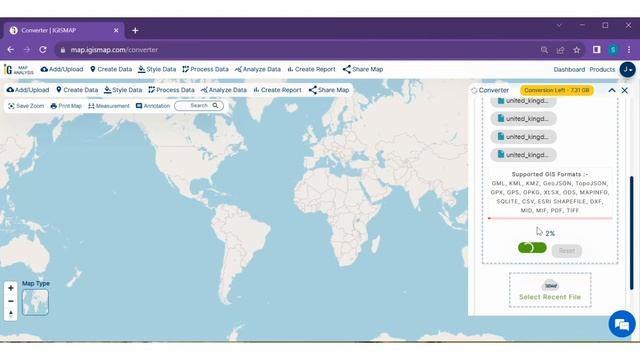The image size is (640, 360).
Task: Collapse the Converter panel with chevron
Action: point(612,90)
